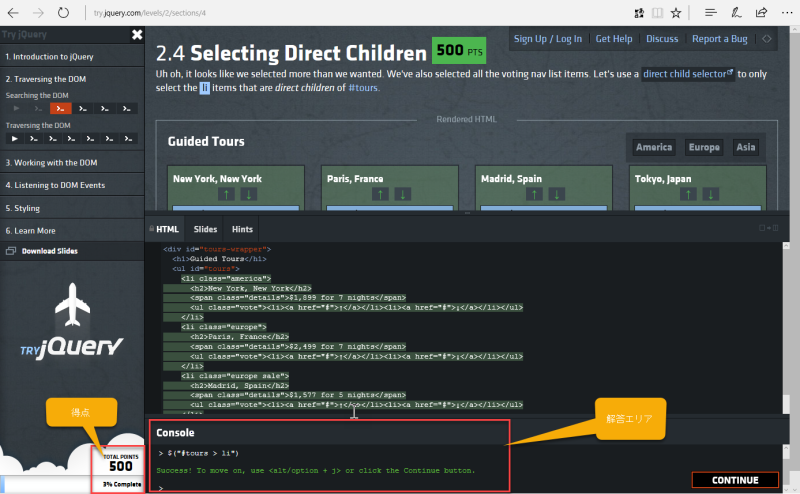This screenshot has height=494, width=800.
Task: Toggle the editor layout icon right of tabs
Action: (768, 228)
